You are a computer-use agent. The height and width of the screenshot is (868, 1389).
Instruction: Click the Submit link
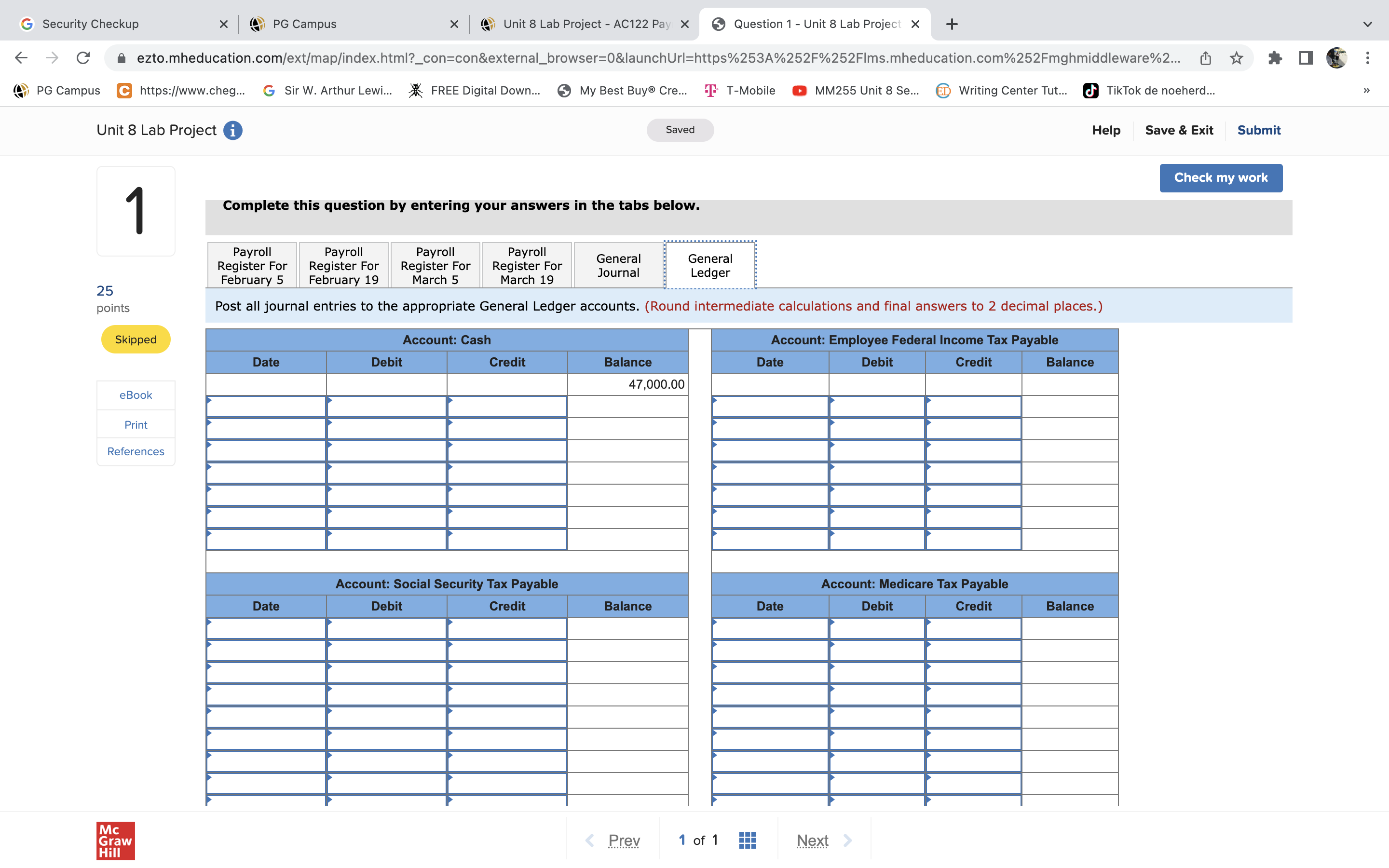click(x=1258, y=130)
